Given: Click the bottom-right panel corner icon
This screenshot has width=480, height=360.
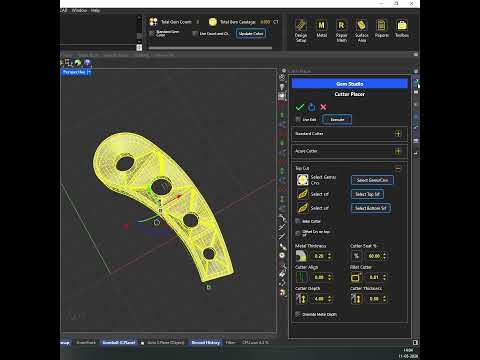Looking at the screenshot, I should coord(415,342).
